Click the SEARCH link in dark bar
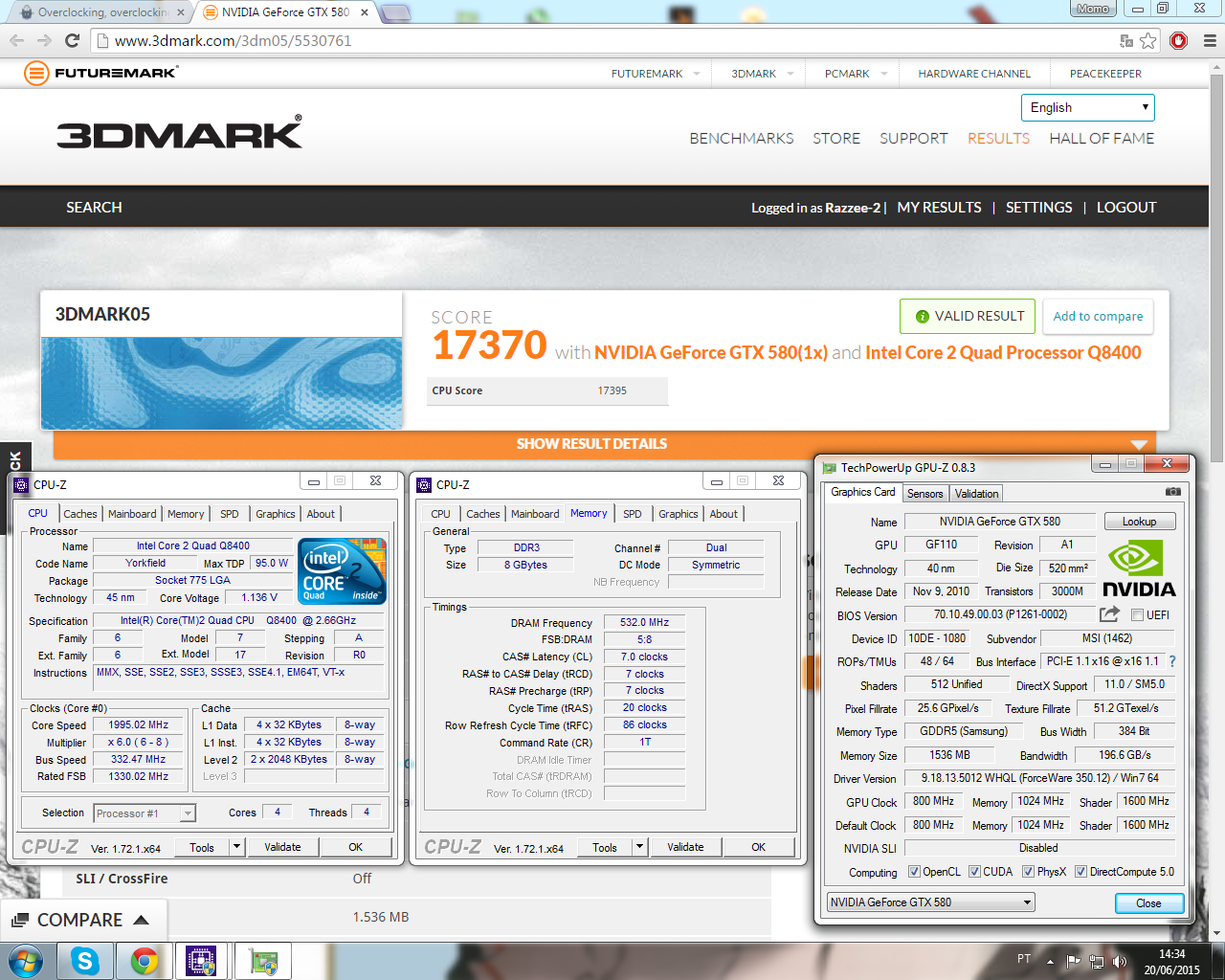Screen dimensions: 1225x980 (x=94, y=207)
